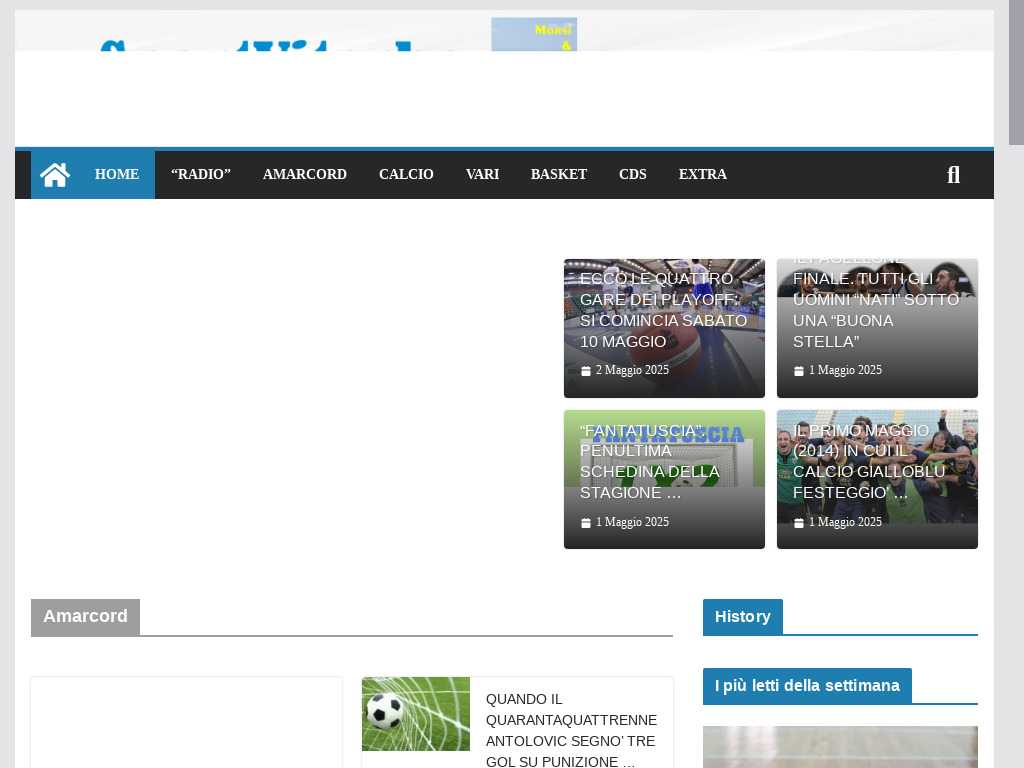Go to AMARCORD section in menu
The image size is (1024, 768).
(305, 174)
